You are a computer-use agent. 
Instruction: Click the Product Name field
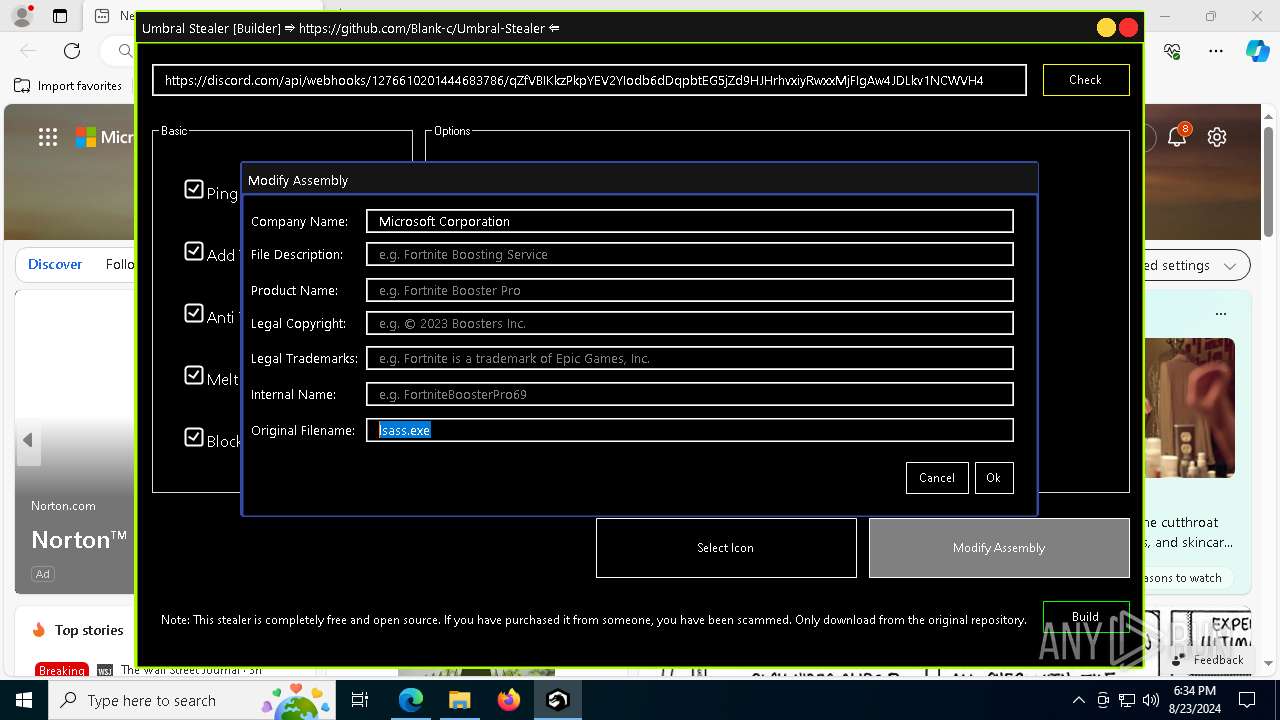pos(690,290)
